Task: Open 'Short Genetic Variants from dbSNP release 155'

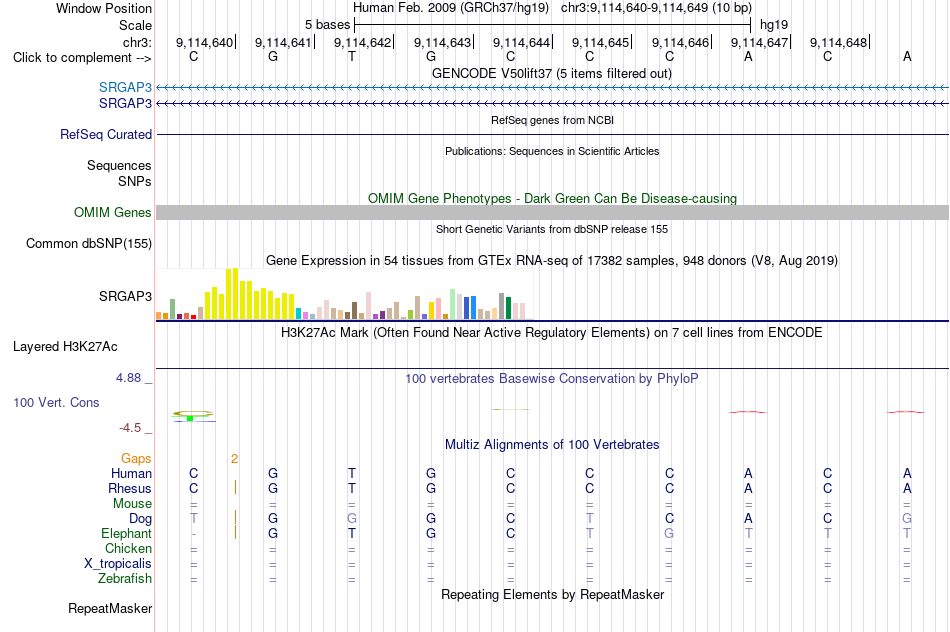Action: (552, 229)
